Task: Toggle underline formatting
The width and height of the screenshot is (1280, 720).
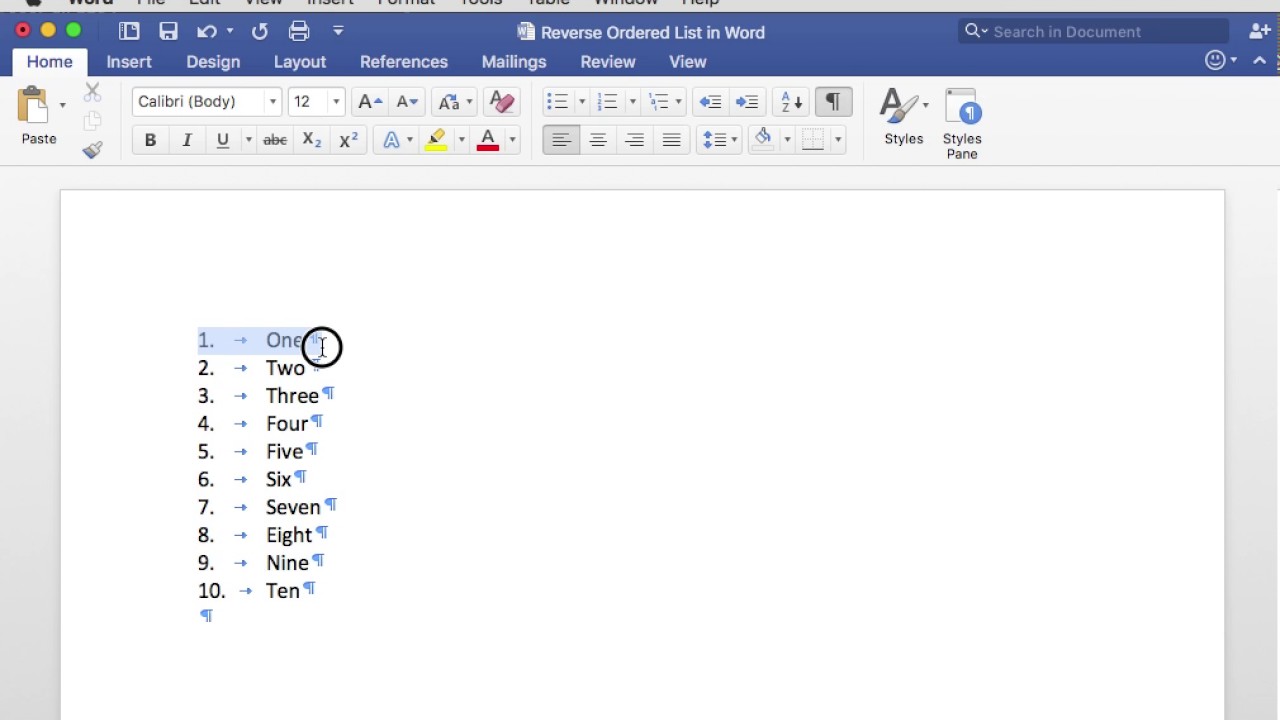Action: pyautogui.click(x=222, y=141)
